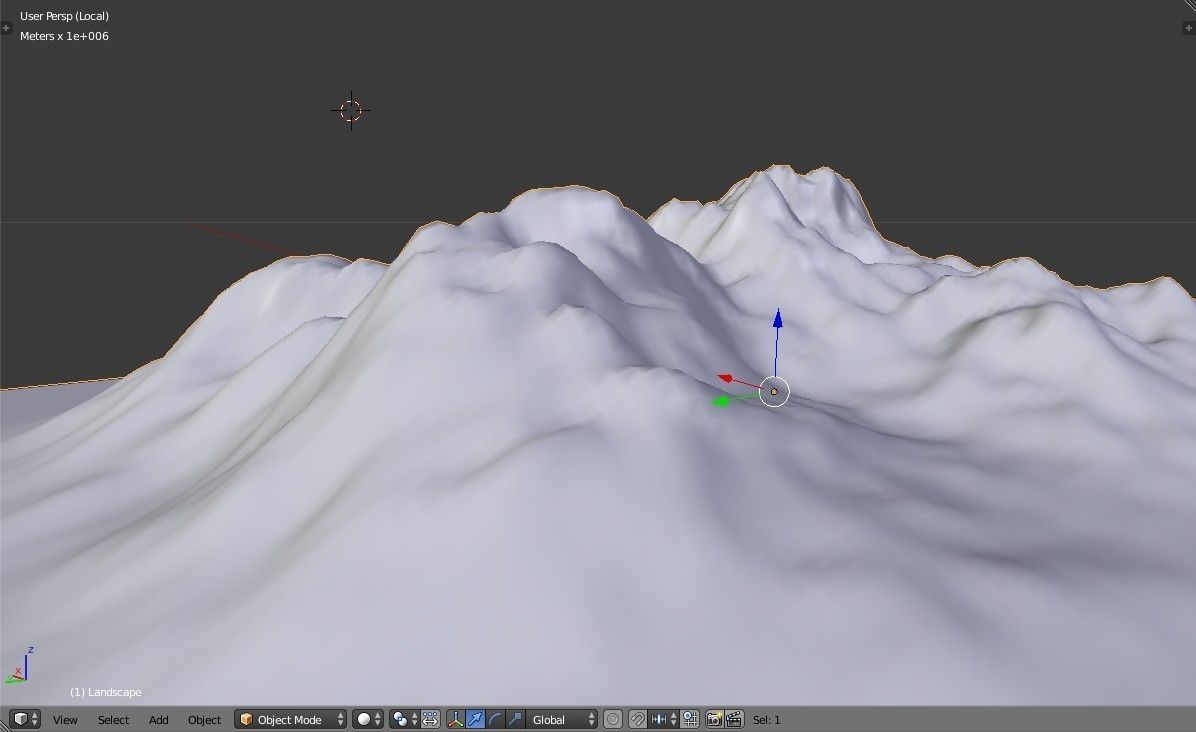
Task: Select the rotate manipulator arc icon
Action: click(x=495, y=719)
